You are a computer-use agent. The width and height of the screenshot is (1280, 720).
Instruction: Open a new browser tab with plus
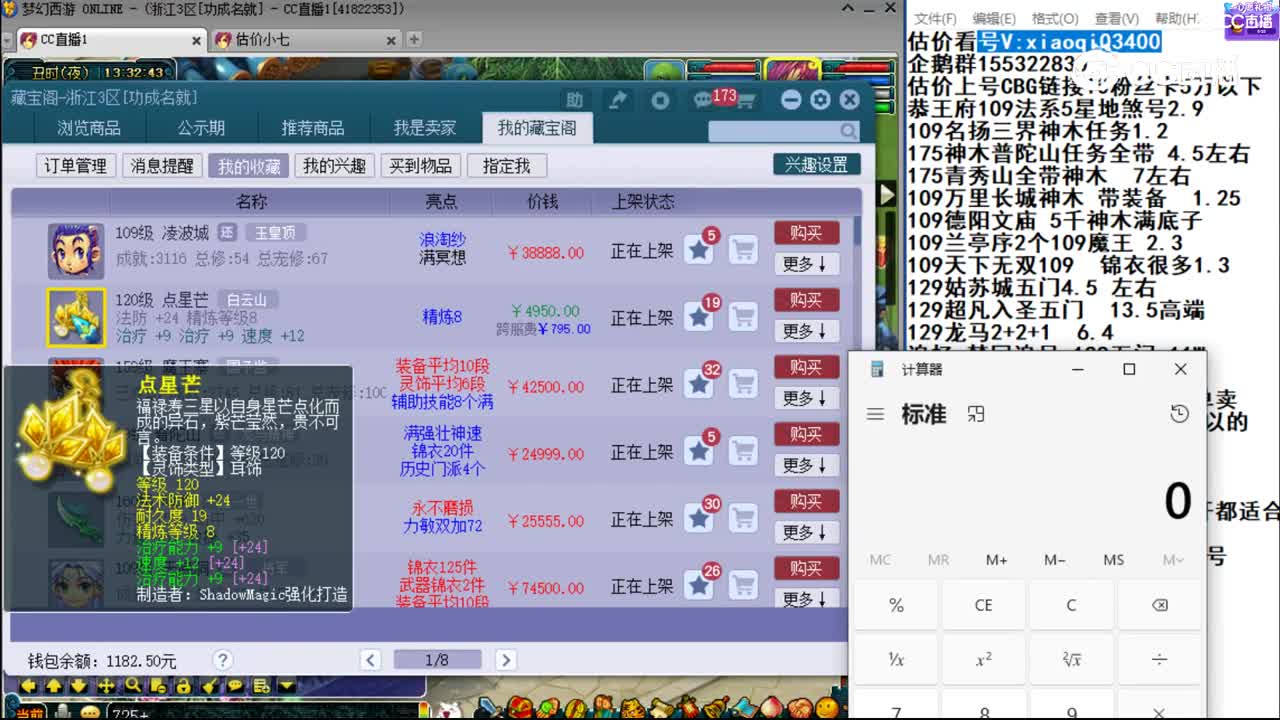(x=414, y=40)
